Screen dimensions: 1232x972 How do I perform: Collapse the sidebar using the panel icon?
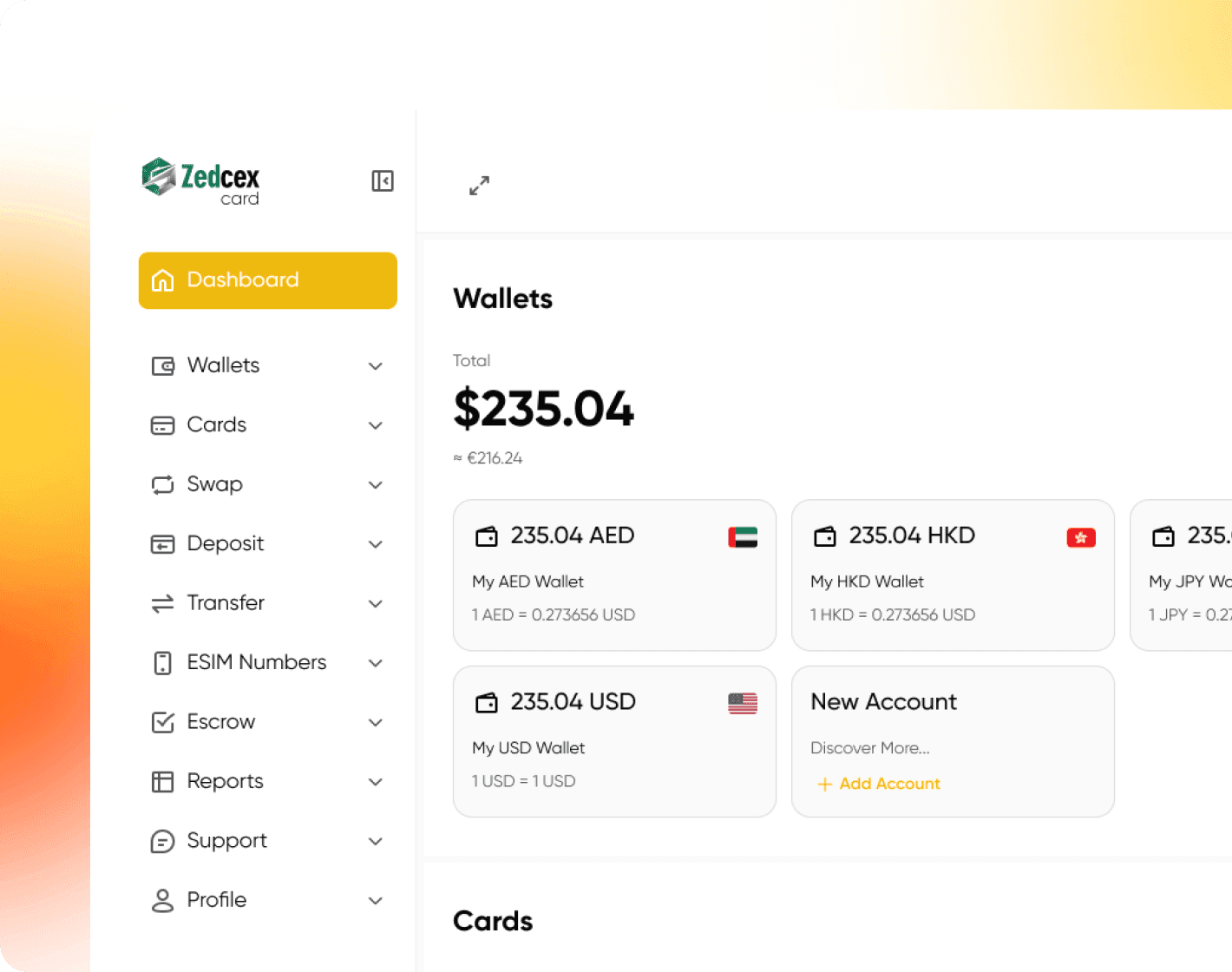click(383, 181)
